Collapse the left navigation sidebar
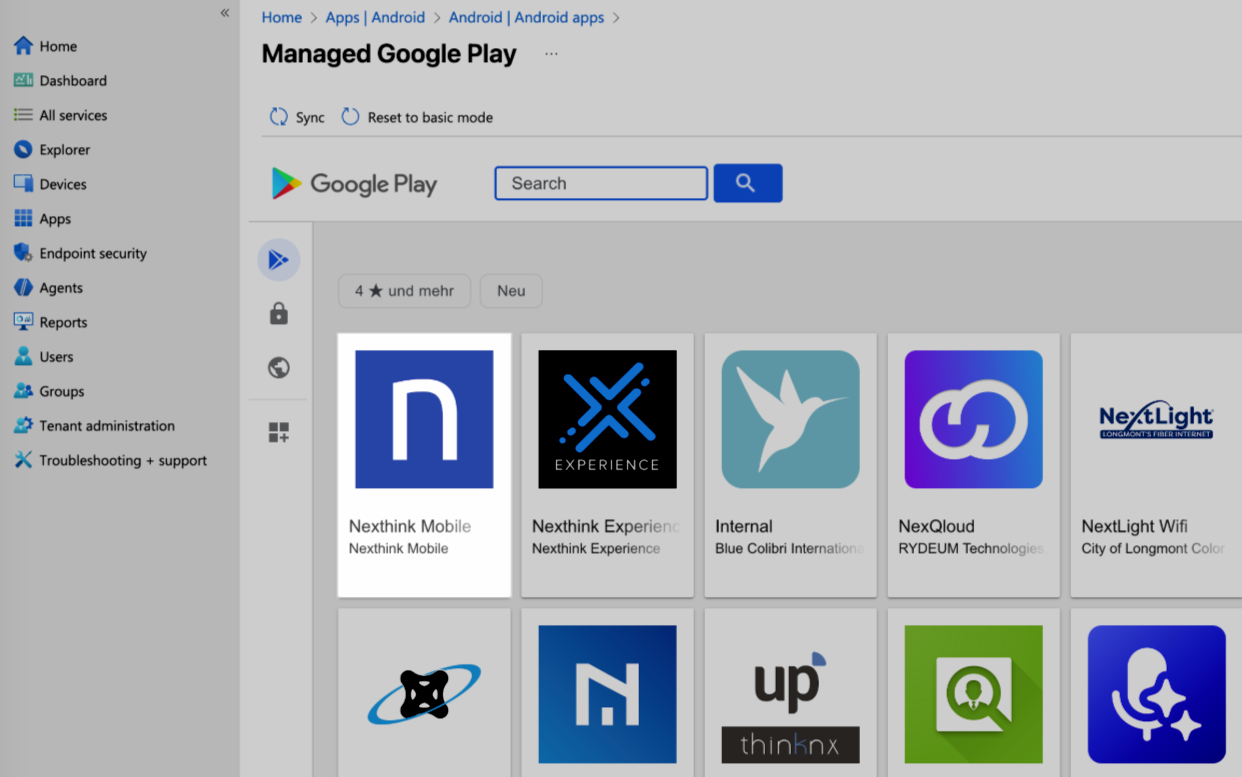 [225, 13]
